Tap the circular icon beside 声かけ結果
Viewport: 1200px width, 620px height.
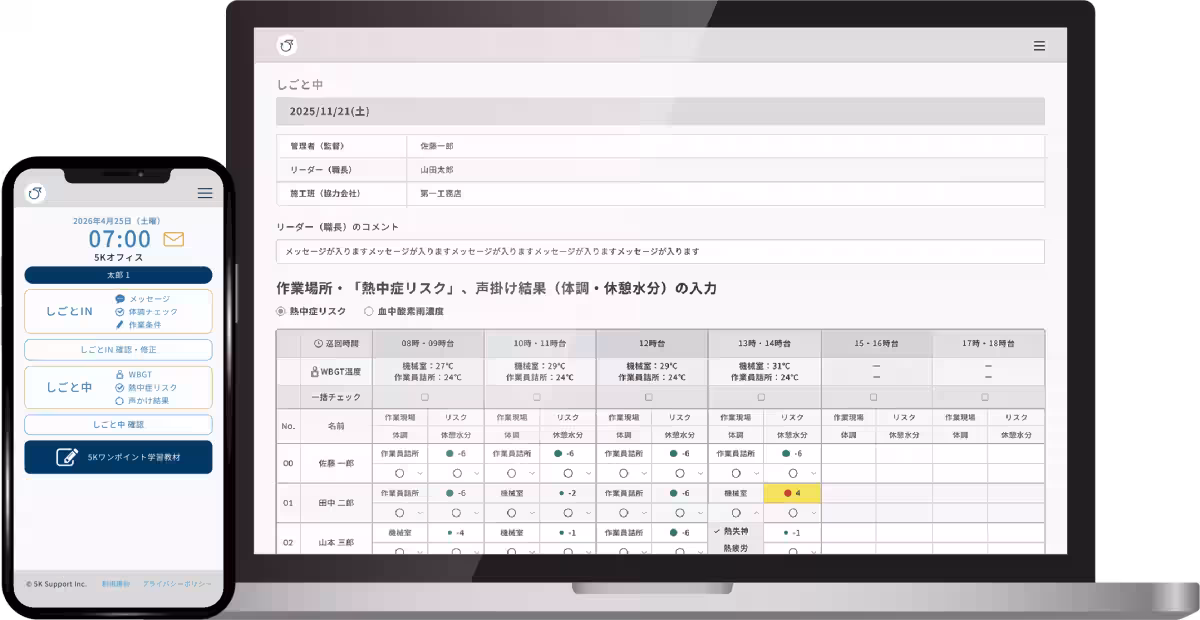point(120,400)
